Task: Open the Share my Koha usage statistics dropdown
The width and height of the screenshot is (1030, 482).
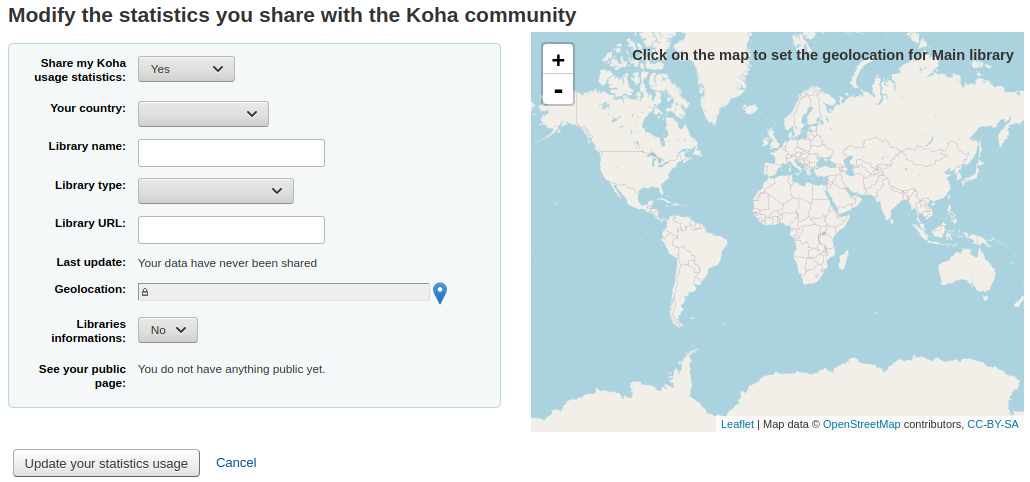Action: pos(186,69)
